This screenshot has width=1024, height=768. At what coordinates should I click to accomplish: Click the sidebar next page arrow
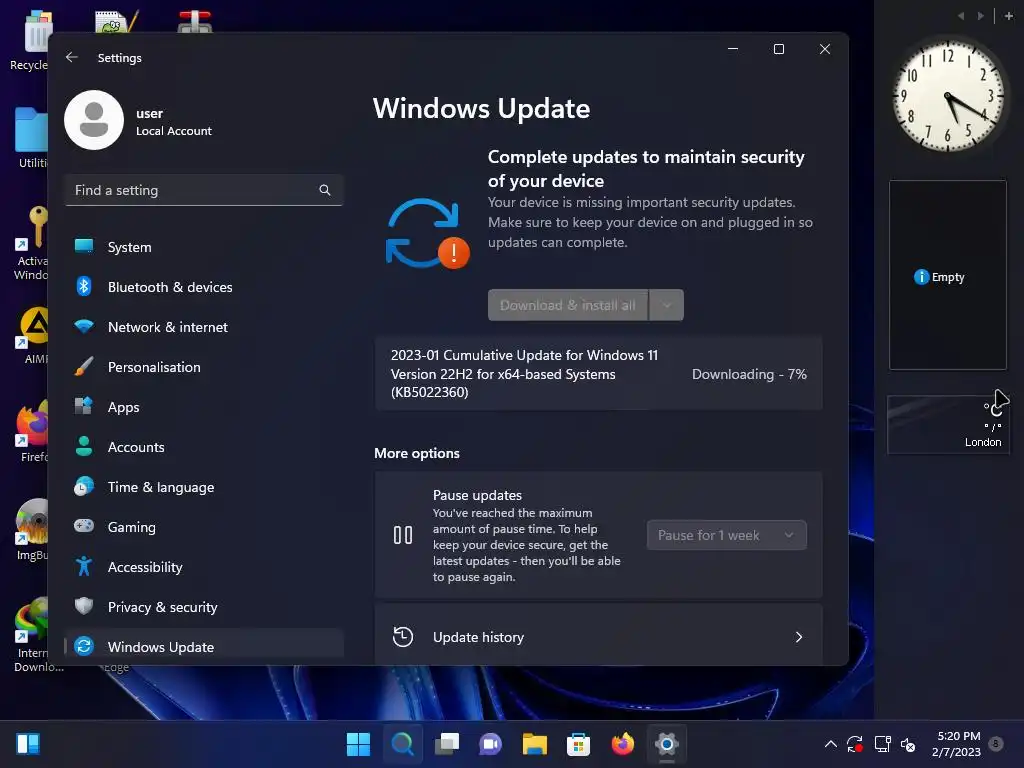pos(981,16)
